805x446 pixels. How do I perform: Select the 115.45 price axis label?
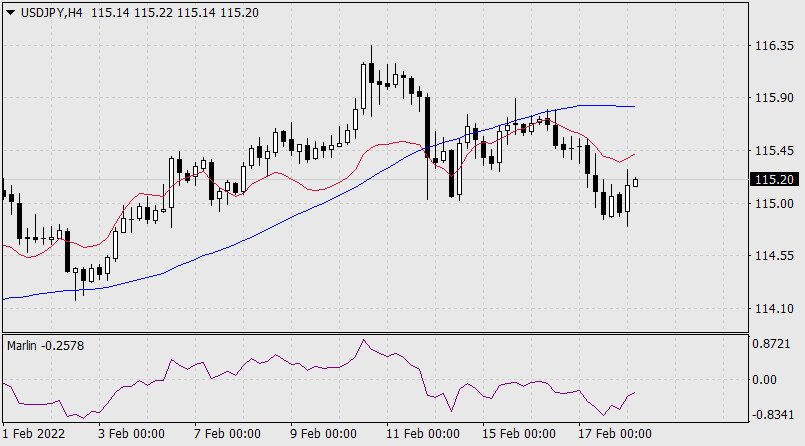[774, 151]
